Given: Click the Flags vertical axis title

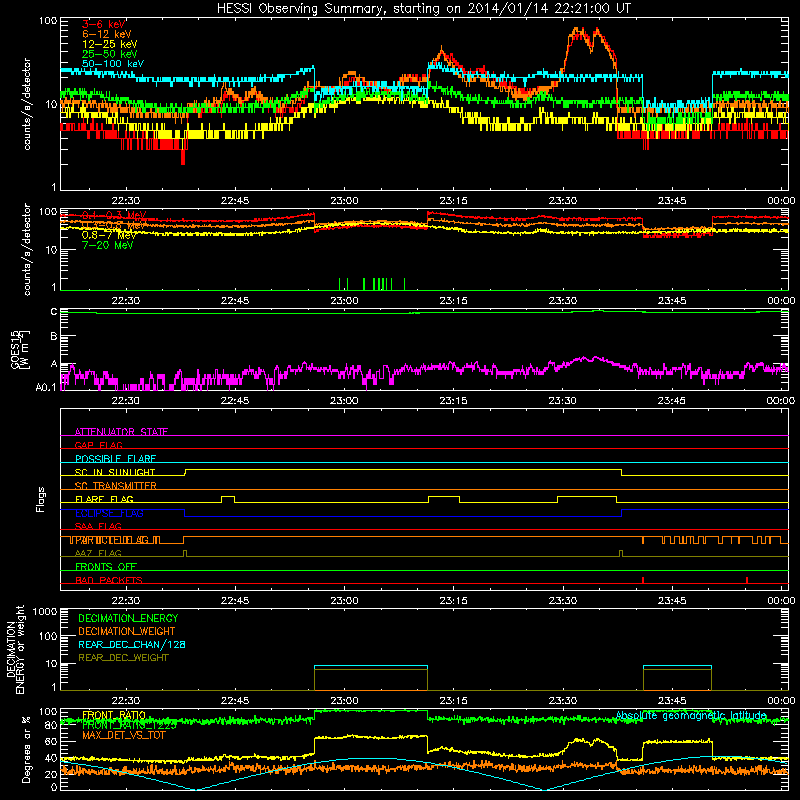Looking at the screenshot, I should [40, 499].
